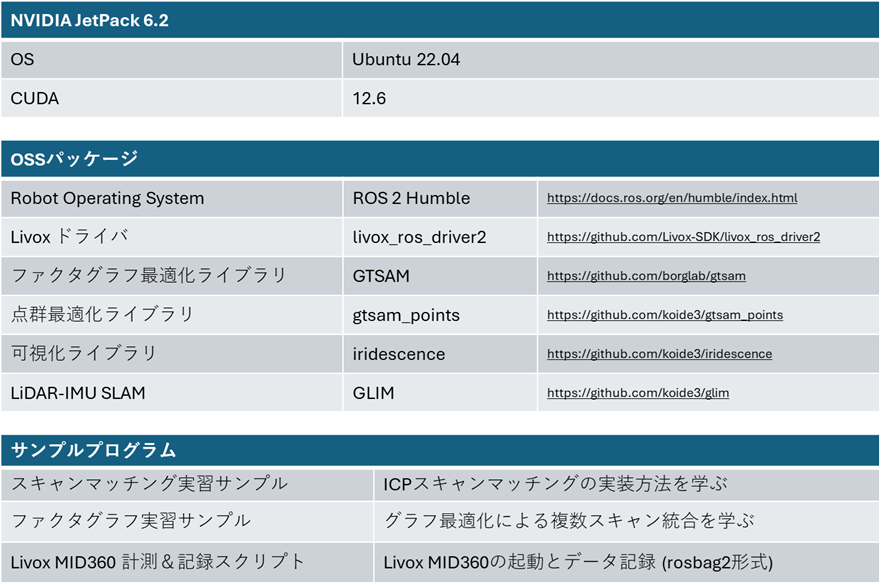
Task: Open the ROS 2 Humble docs link
Action: 671,198
